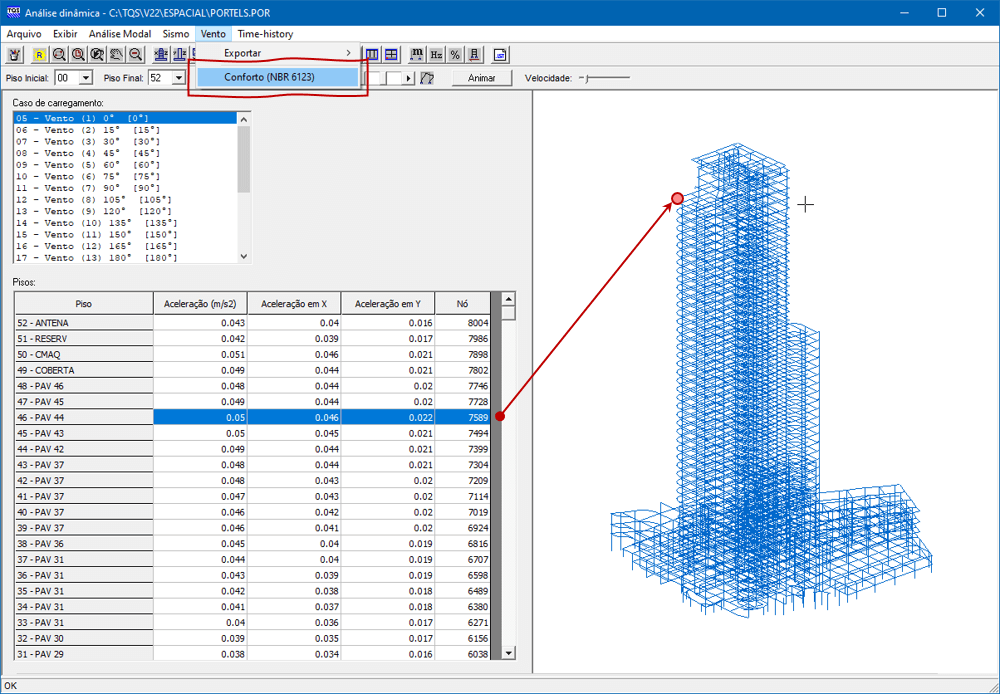Image resolution: width=1000 pixels, height=694 pixels.
Task: Open the Piso Inicial dropdown
Action: [x=86, y=78]
